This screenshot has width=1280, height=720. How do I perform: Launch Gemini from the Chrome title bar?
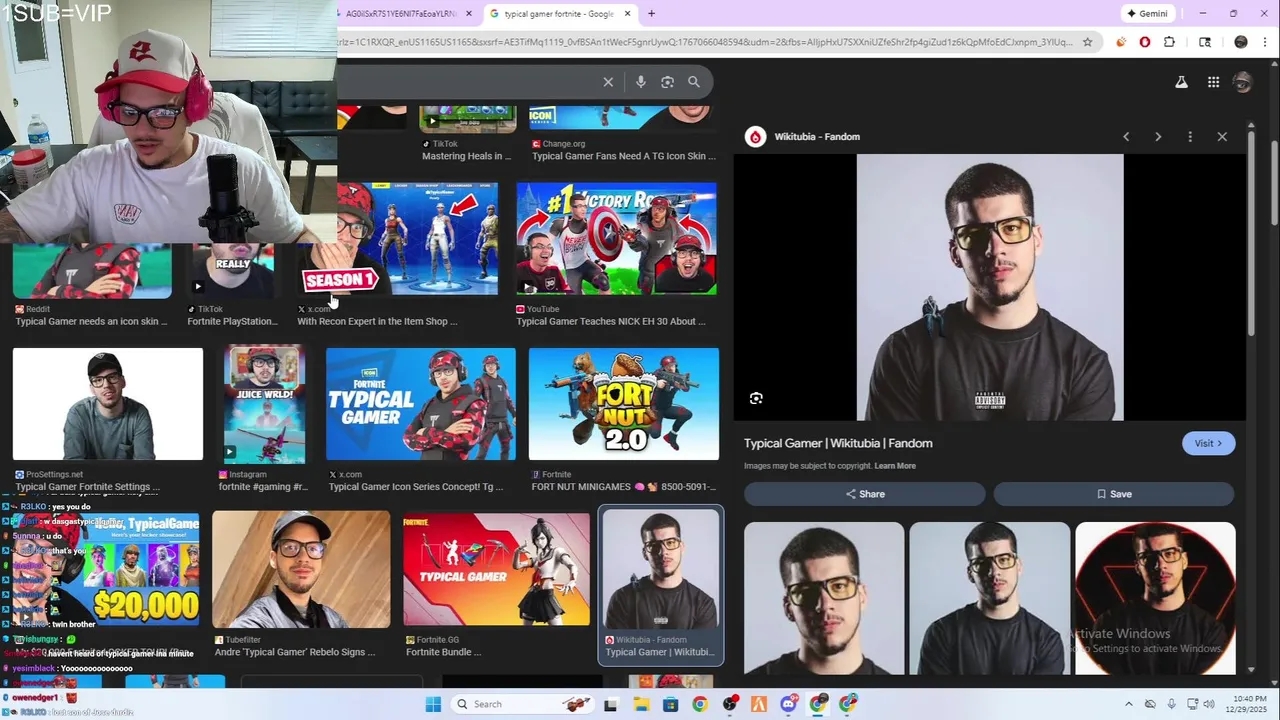tap(1148, 13)
